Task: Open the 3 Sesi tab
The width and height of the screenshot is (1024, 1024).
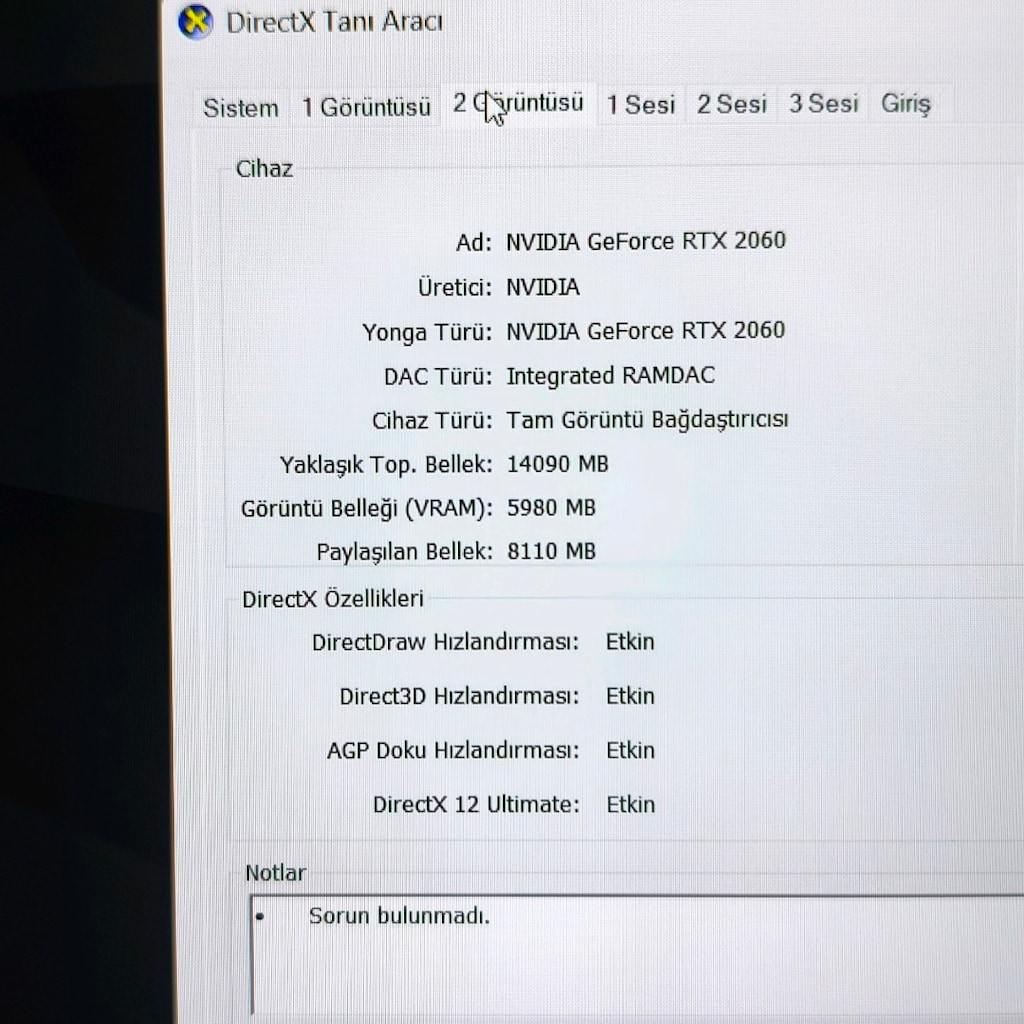Action: (824, 103)
